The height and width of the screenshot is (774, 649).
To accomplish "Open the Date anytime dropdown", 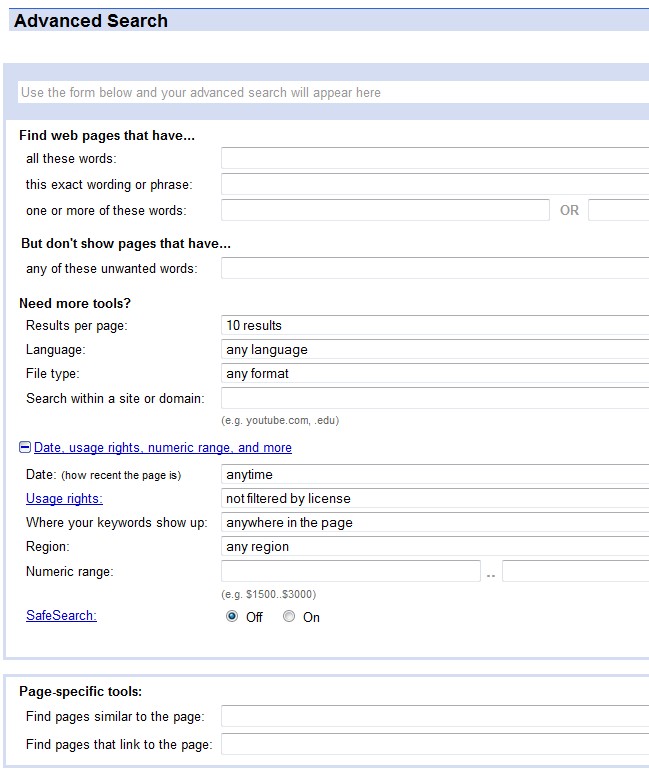I will coord(435,474).
